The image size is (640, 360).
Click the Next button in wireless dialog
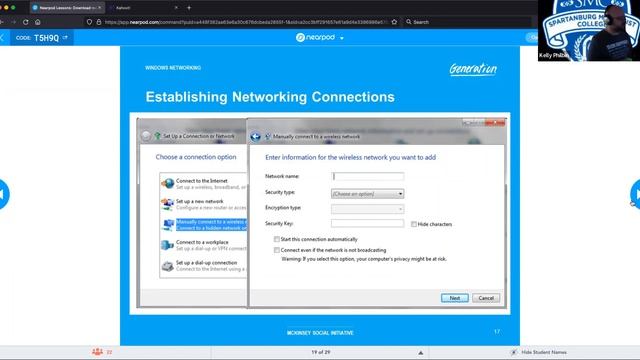click(x=454, y=298)
